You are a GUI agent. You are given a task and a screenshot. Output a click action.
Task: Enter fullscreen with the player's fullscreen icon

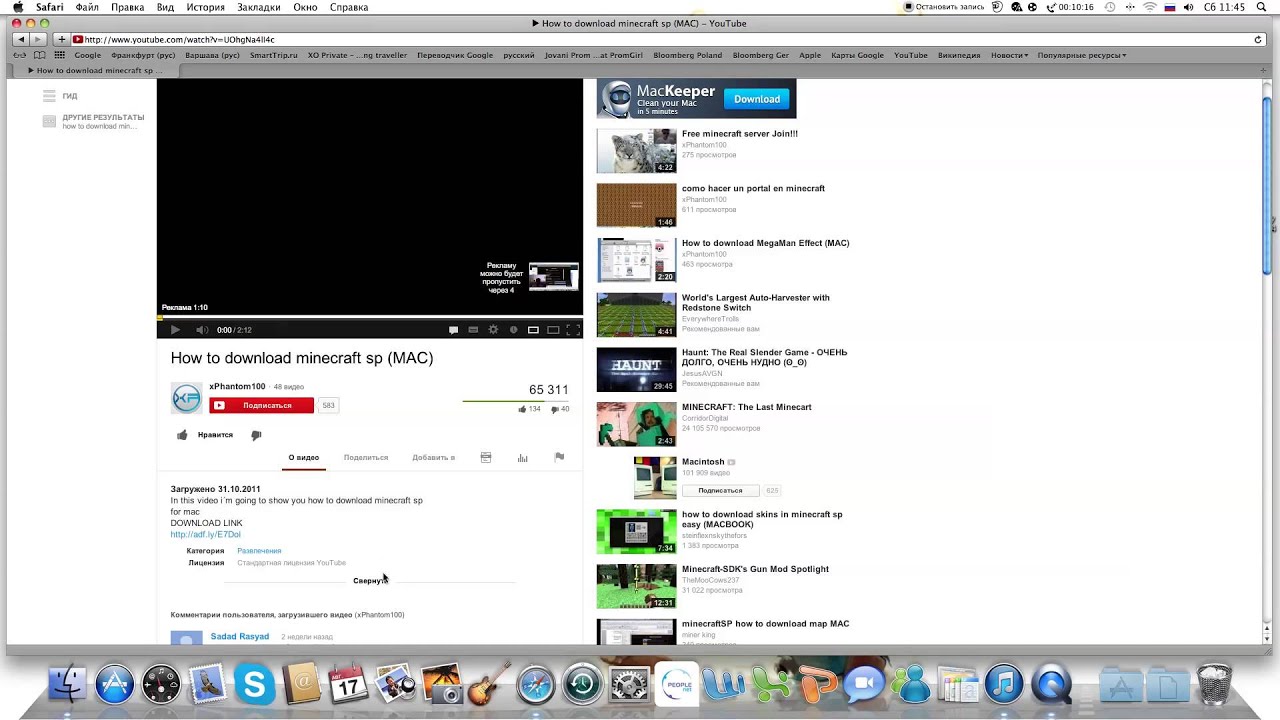pos(573,330)
